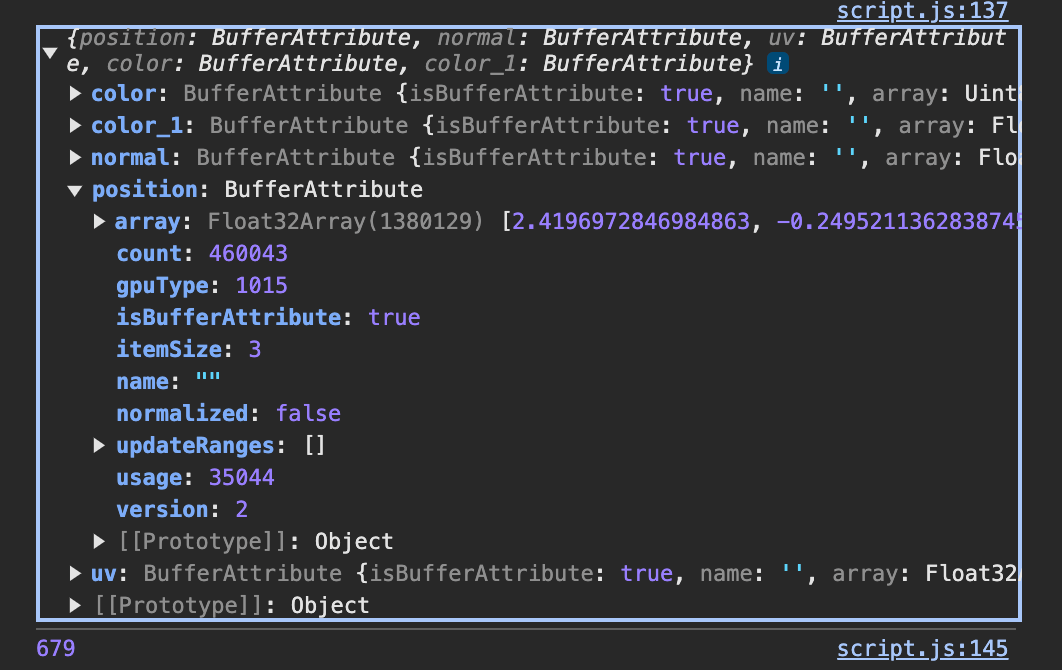1062x670 pixels.
Task: Expand the color BufferAttribute entry
Action: click(75, 94)
